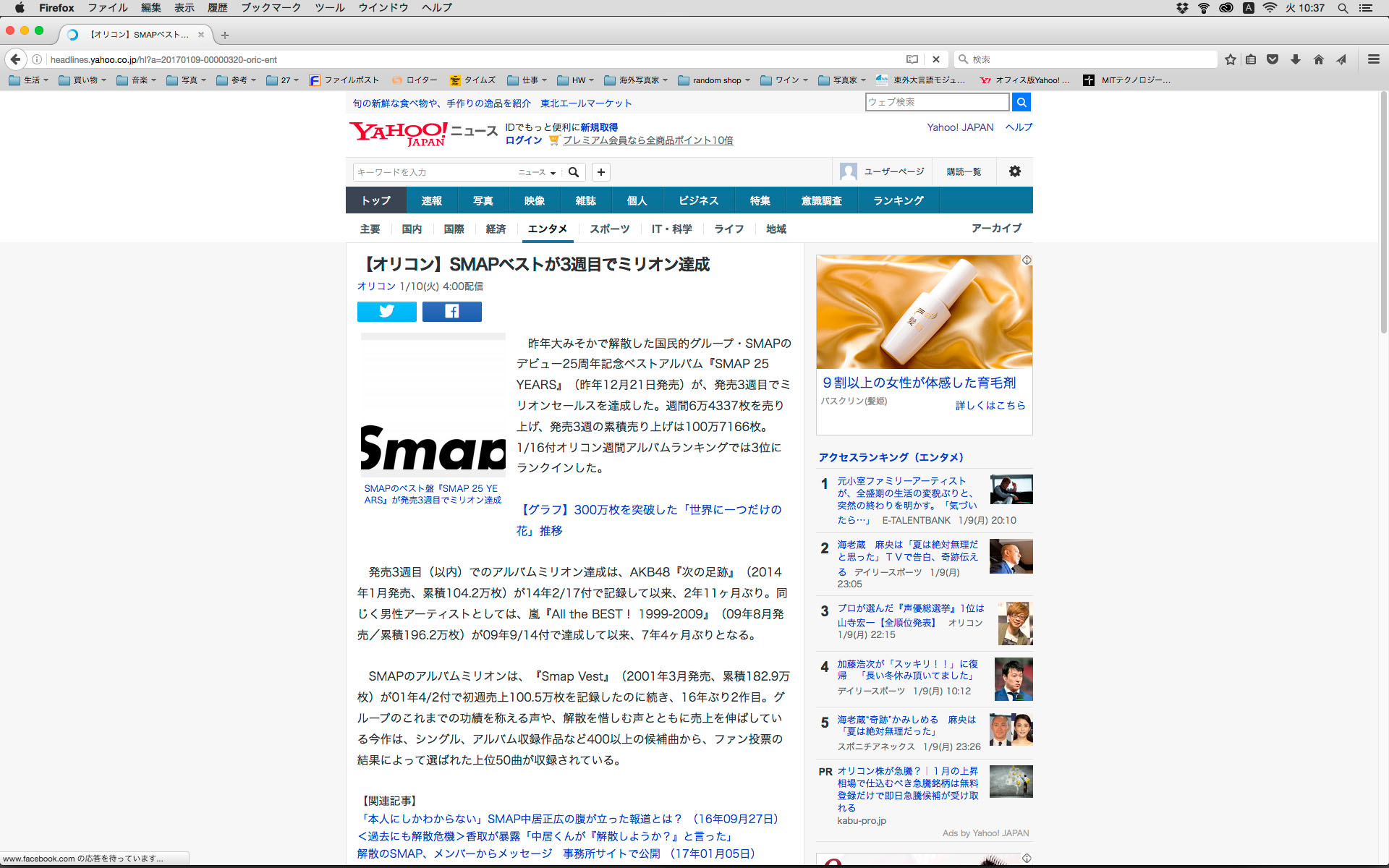Bookmark this page with the star icon

(x=1230, y=59)
